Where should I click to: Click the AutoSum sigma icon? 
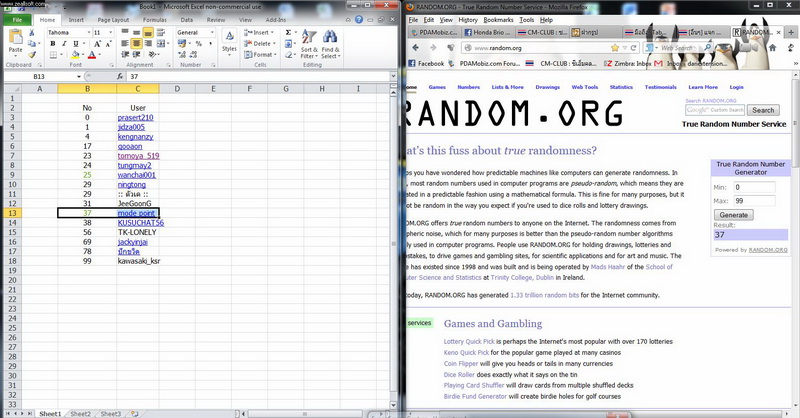288,32
